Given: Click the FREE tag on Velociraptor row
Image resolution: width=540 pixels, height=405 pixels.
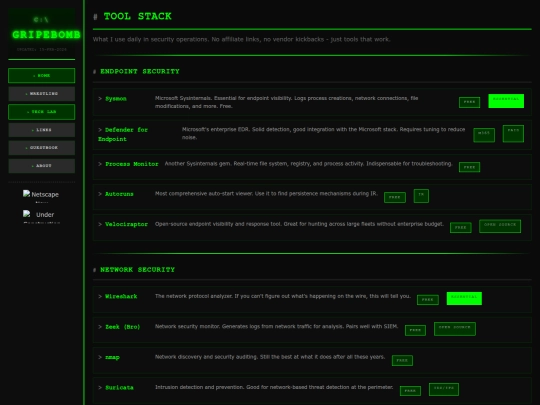Looking at the screenshot, I should click(x=461, y=228).
